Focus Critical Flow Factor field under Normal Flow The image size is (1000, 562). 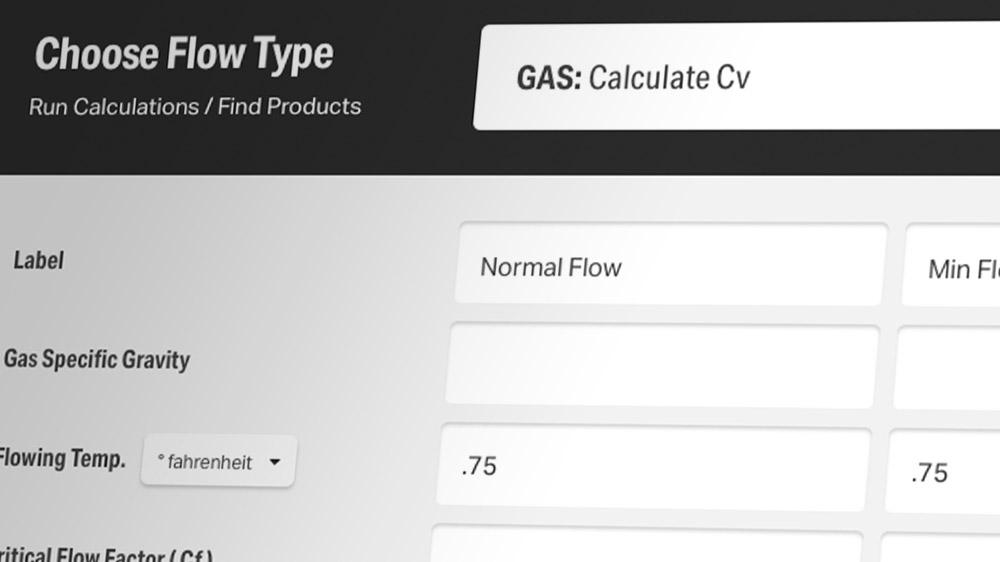pos(646,544)
